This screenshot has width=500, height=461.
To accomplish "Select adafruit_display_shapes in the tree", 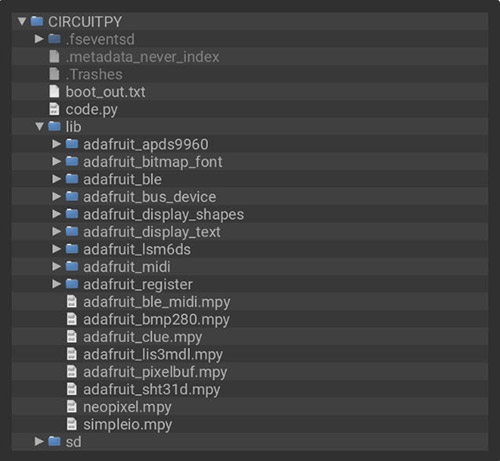I will 250,214.
